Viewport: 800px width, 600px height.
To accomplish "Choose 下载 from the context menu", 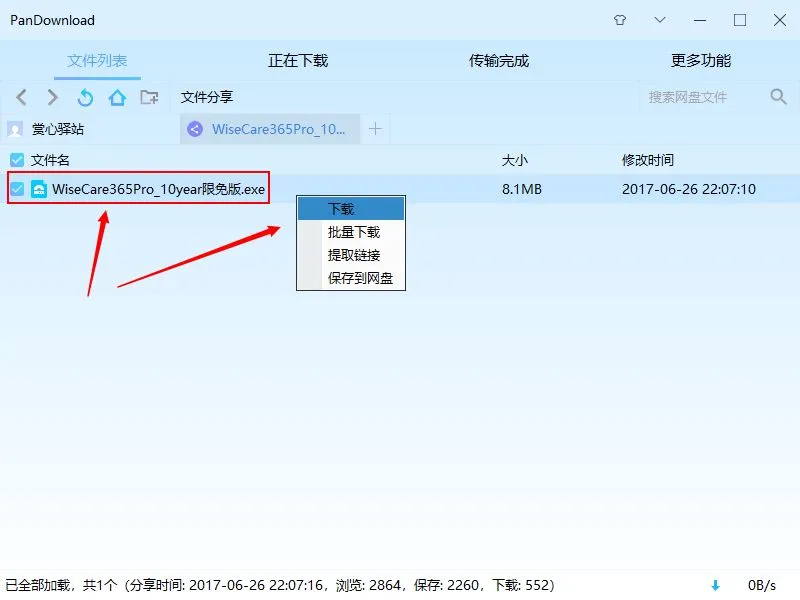I will [x=351, y=209].
